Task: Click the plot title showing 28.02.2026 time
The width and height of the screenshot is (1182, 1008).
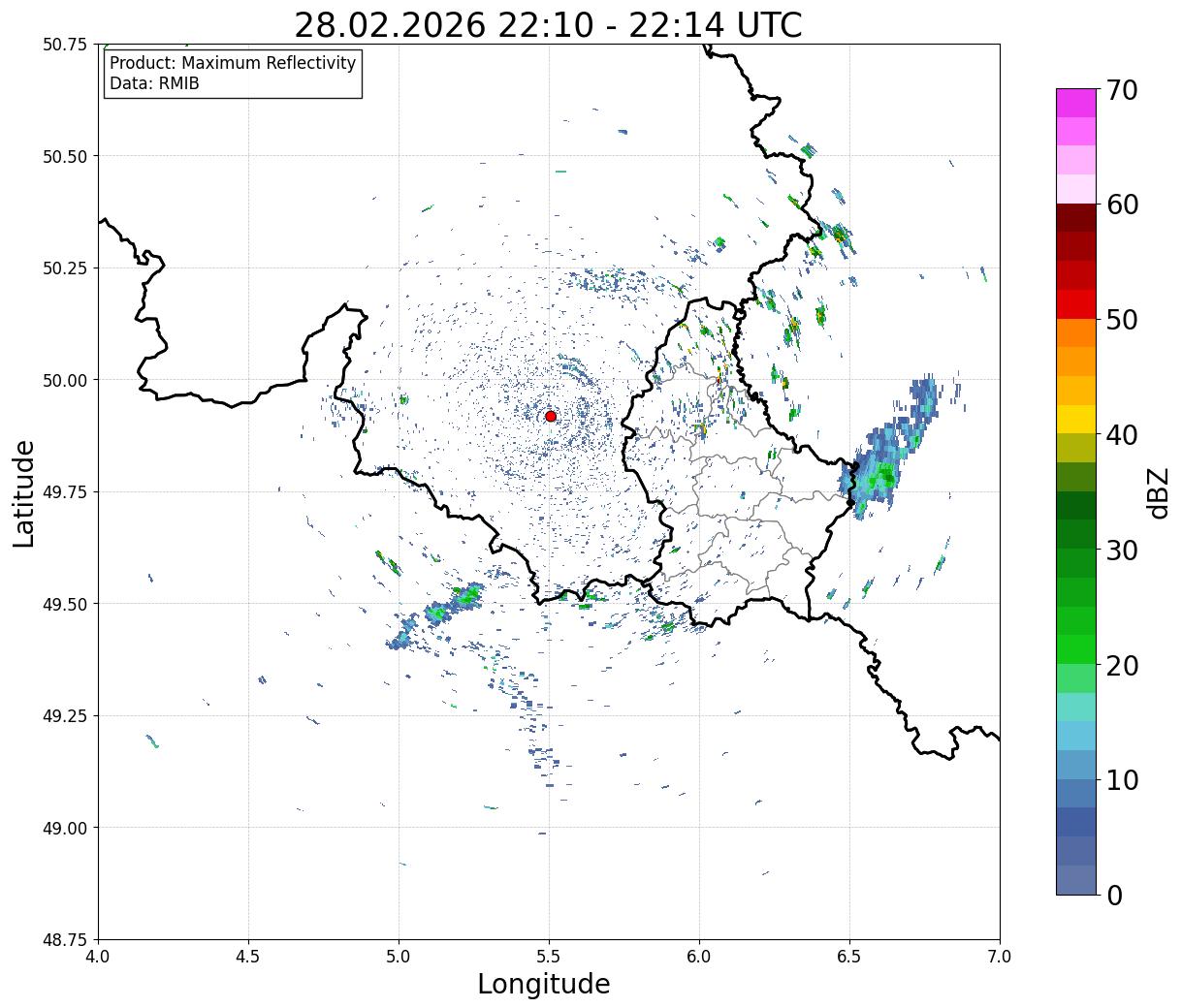Action: tap(548, 25)
